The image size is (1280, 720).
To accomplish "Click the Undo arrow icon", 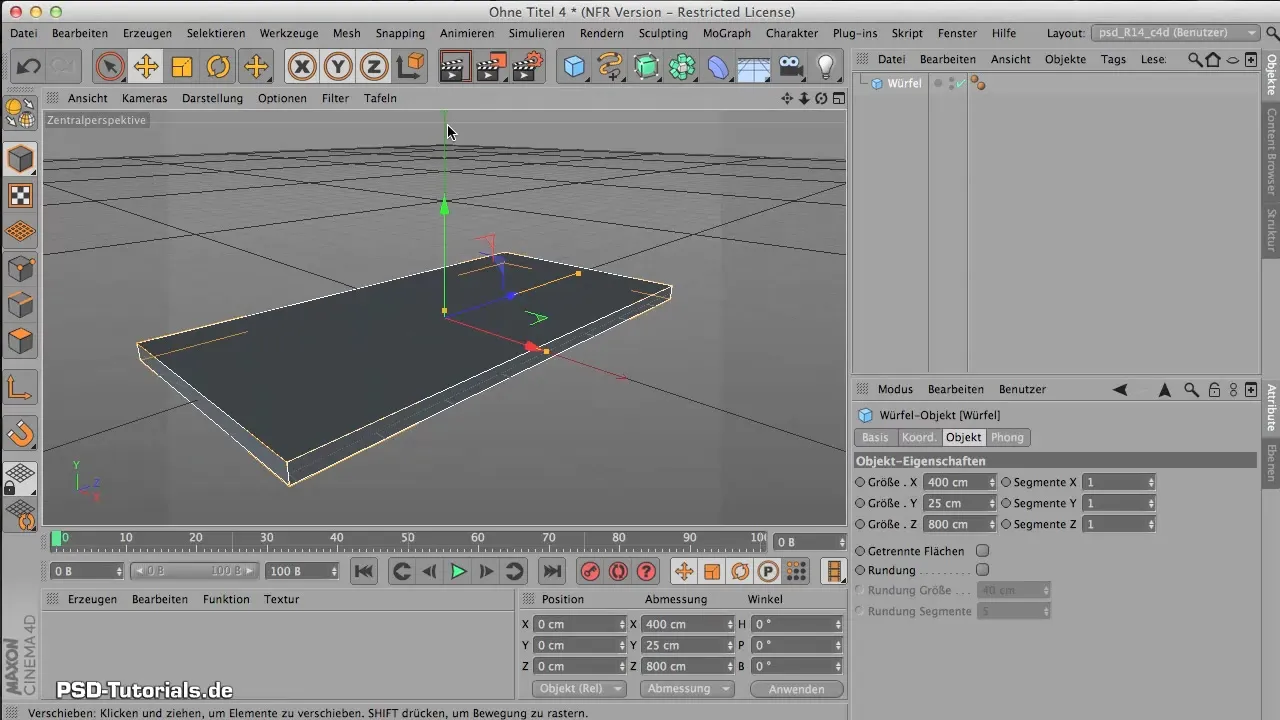I will click(28, 67).
